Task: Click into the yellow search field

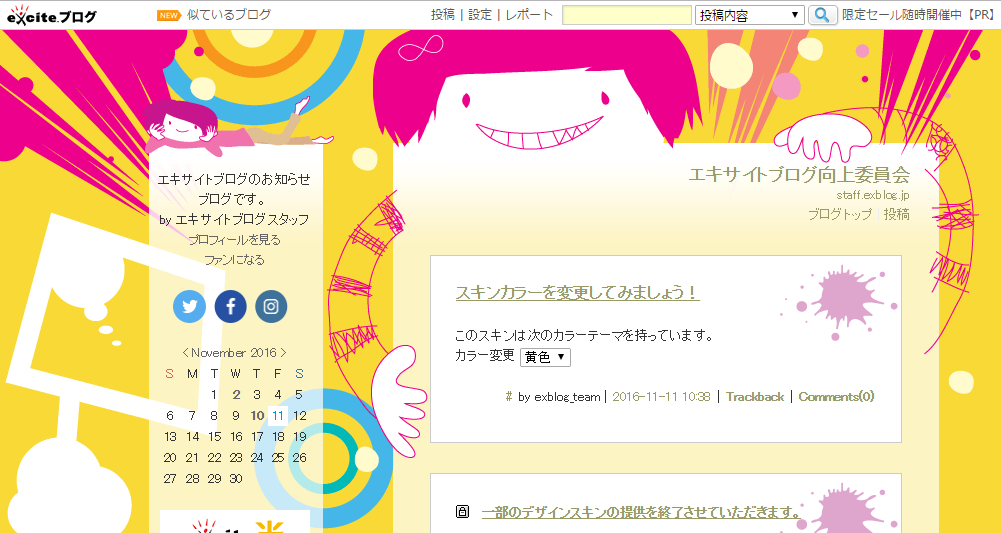Action: click(x=627, y=15)
